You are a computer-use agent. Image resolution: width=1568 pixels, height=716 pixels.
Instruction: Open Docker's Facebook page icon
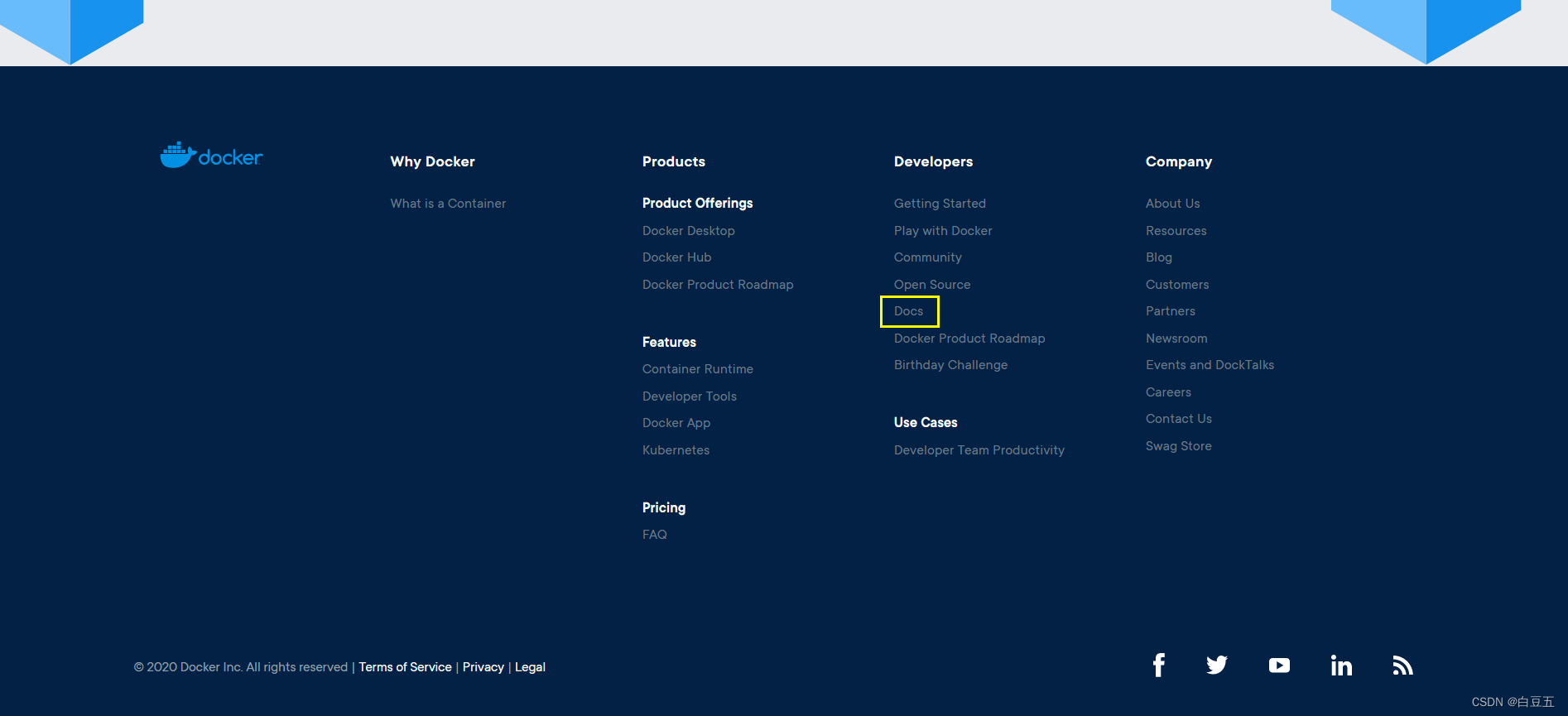click(1159, 665)
